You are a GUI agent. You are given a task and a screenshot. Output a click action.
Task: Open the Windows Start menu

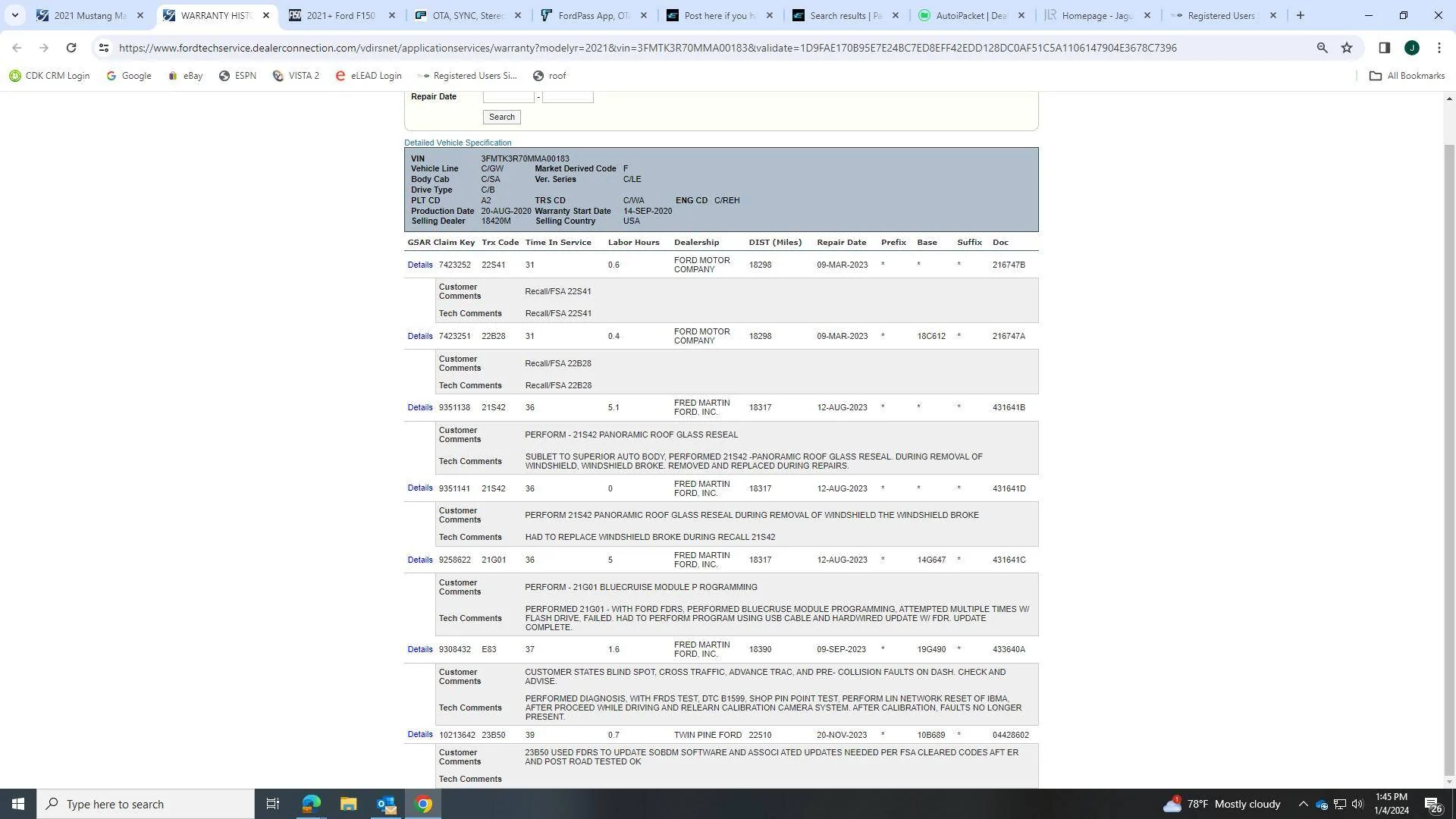click(18, 804)
